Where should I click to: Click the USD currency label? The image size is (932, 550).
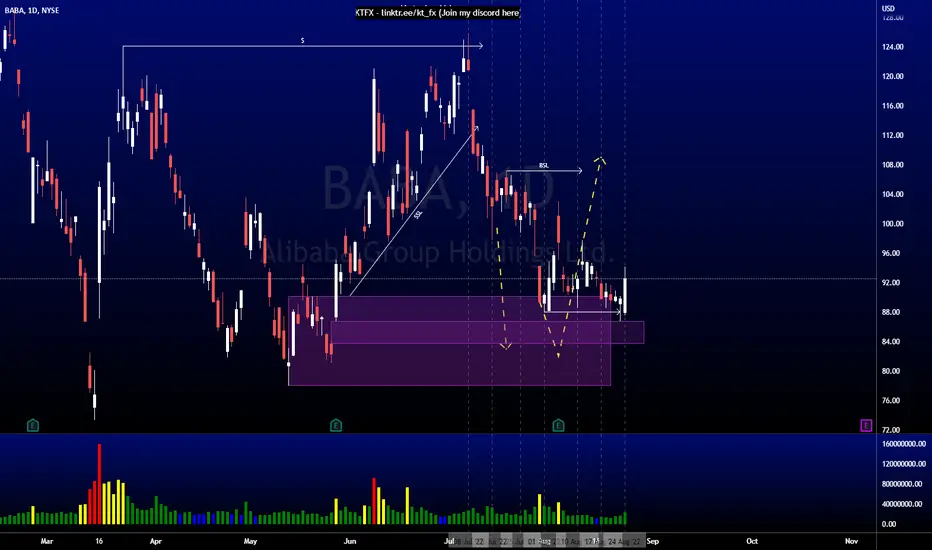(888, 8)
